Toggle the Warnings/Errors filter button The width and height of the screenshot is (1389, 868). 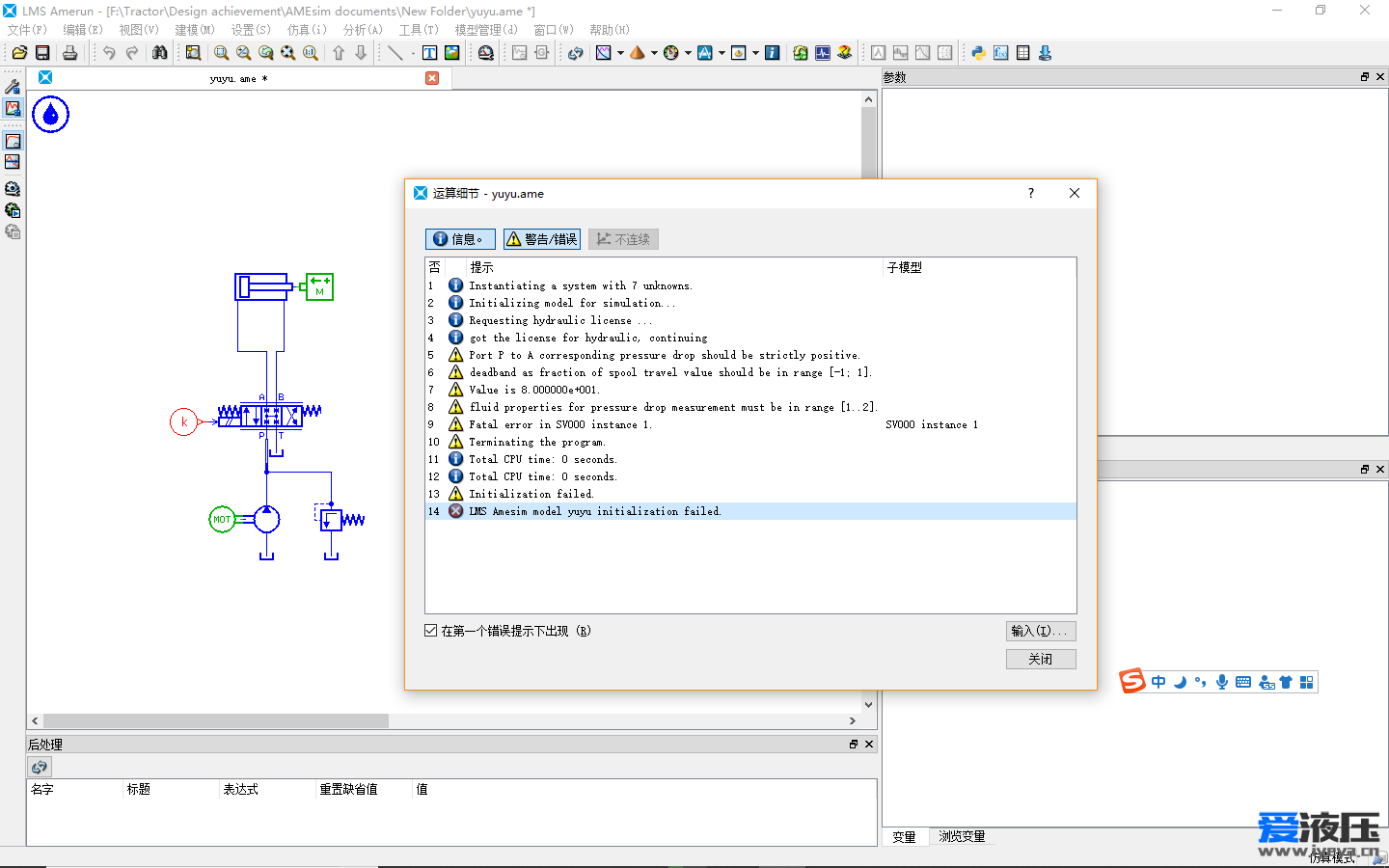point(542,239)
